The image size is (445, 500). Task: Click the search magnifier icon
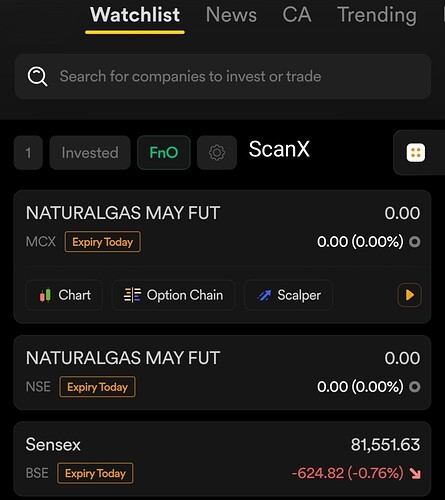click(37, 77)
